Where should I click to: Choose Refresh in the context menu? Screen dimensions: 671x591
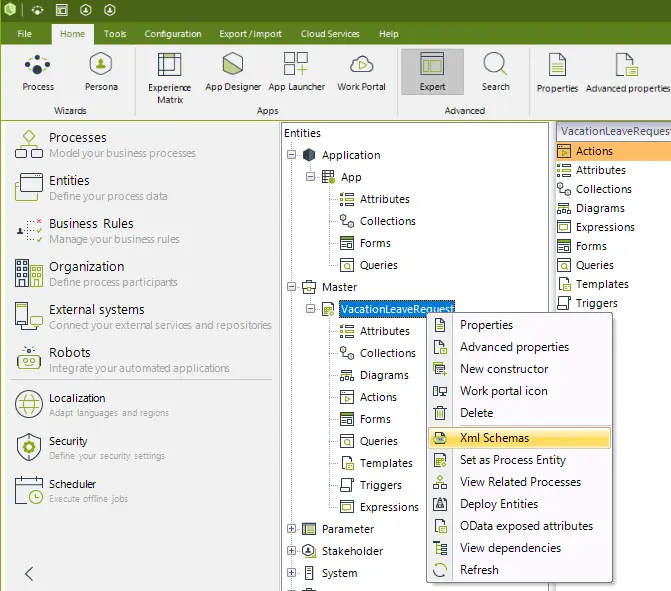click(x=519, y=570)
